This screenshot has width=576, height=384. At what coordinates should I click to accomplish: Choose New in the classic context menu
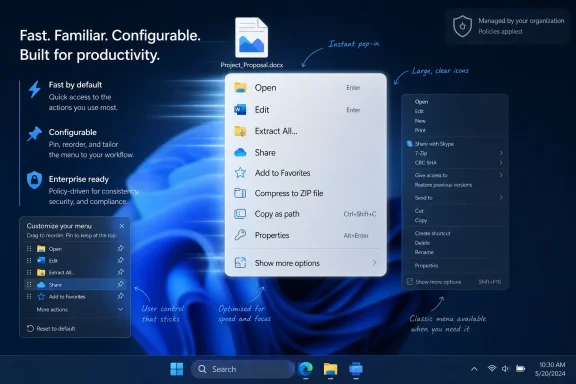coord(420,121)
